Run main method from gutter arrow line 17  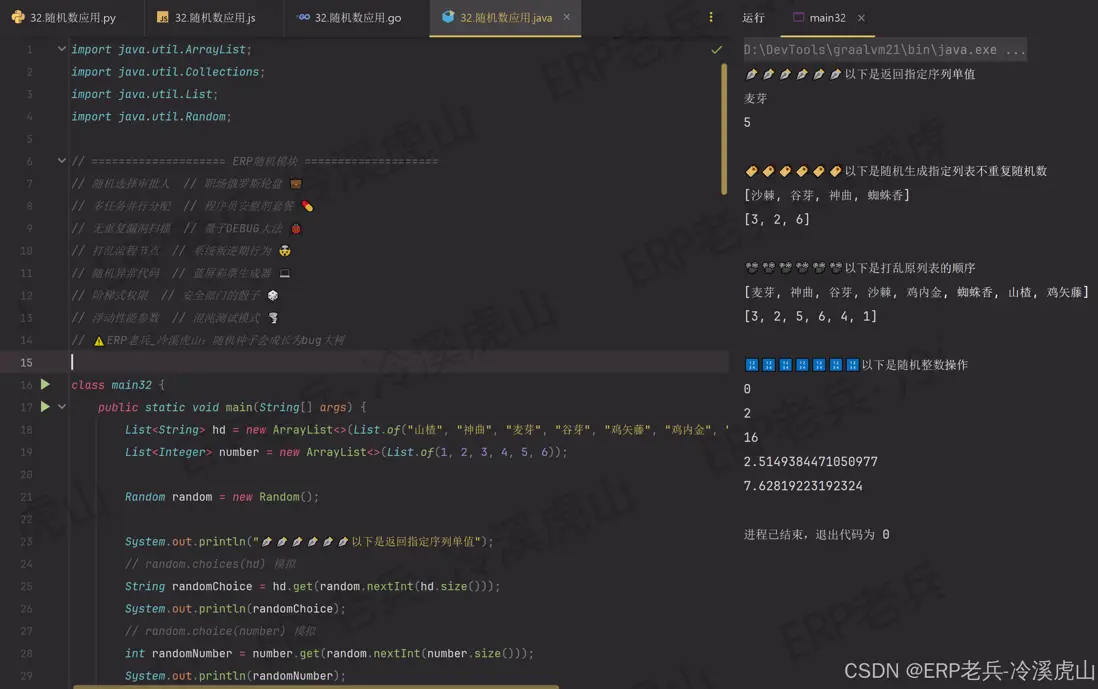click(x=45, y=407)
